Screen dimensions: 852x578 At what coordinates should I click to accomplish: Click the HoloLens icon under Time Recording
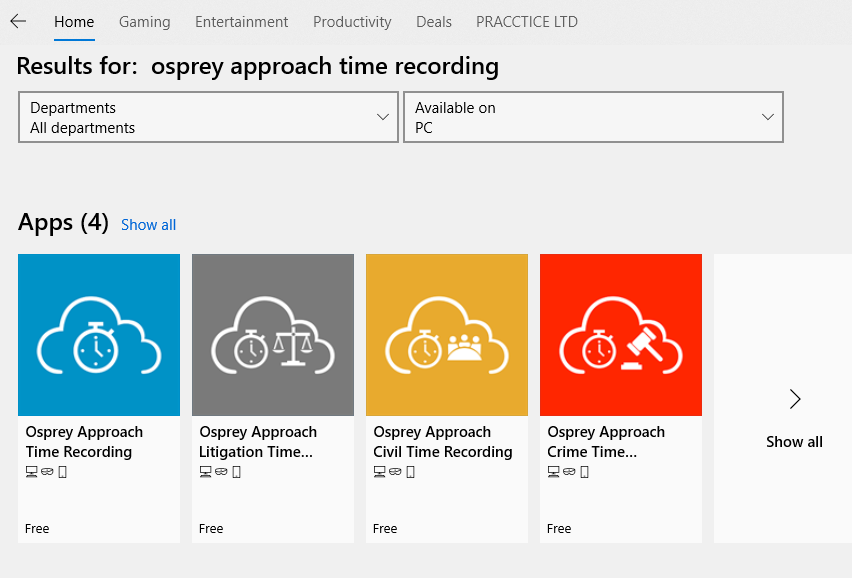[47, 472]
